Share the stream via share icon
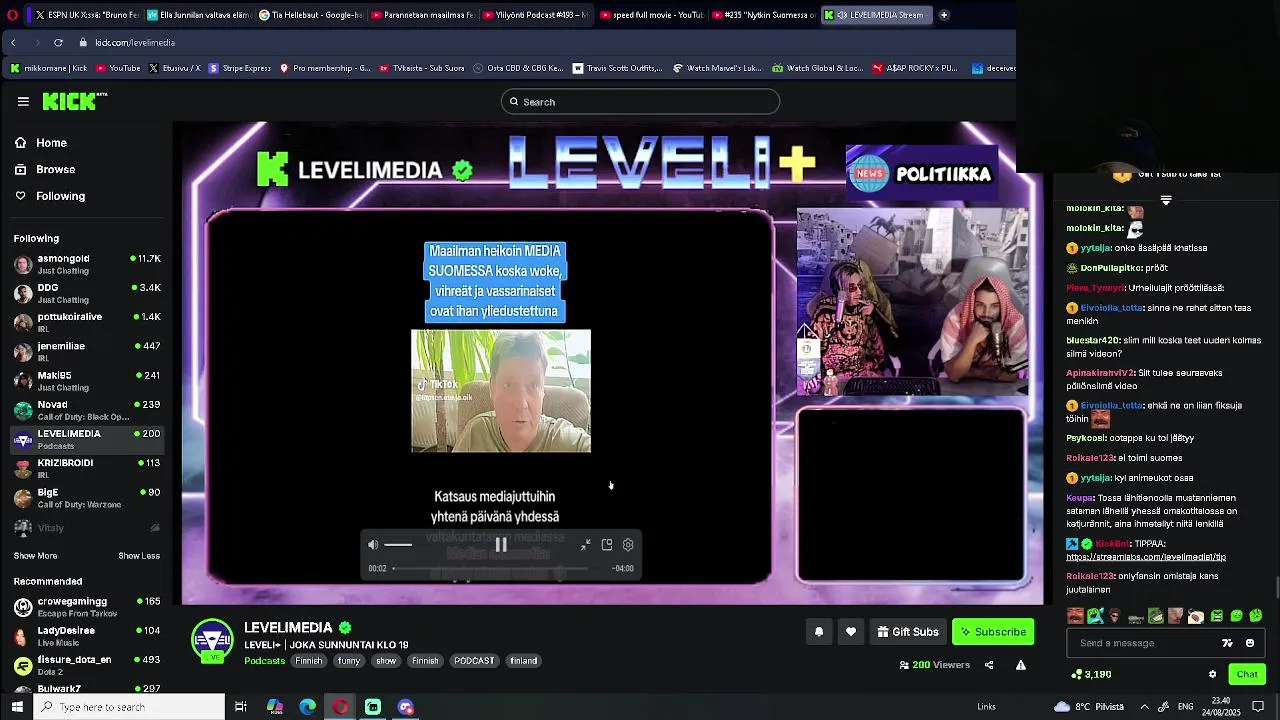This screenshot has width=1280, height=720. pyautogui.click(x=989, y=665)
